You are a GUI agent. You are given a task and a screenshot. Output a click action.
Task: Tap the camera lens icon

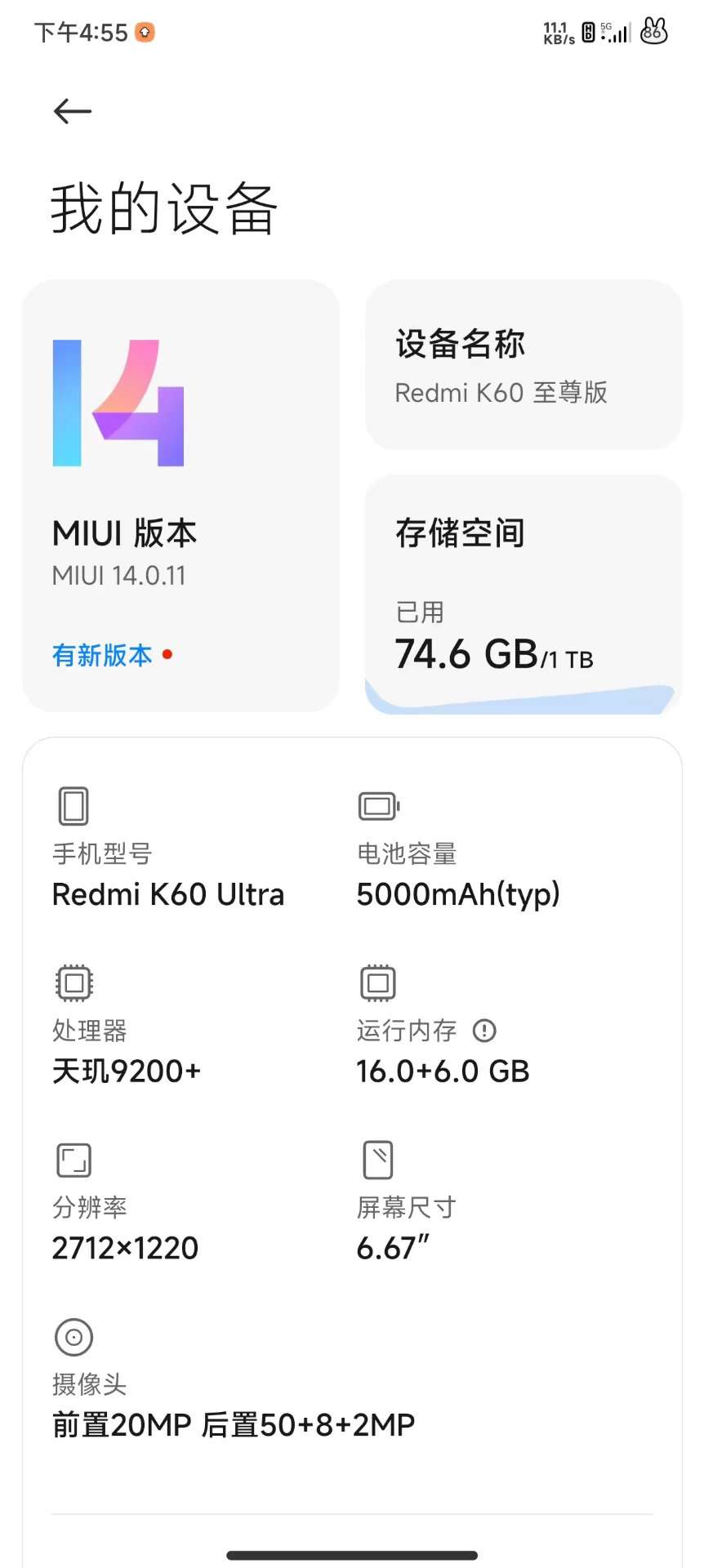(x=74, y=1337)
